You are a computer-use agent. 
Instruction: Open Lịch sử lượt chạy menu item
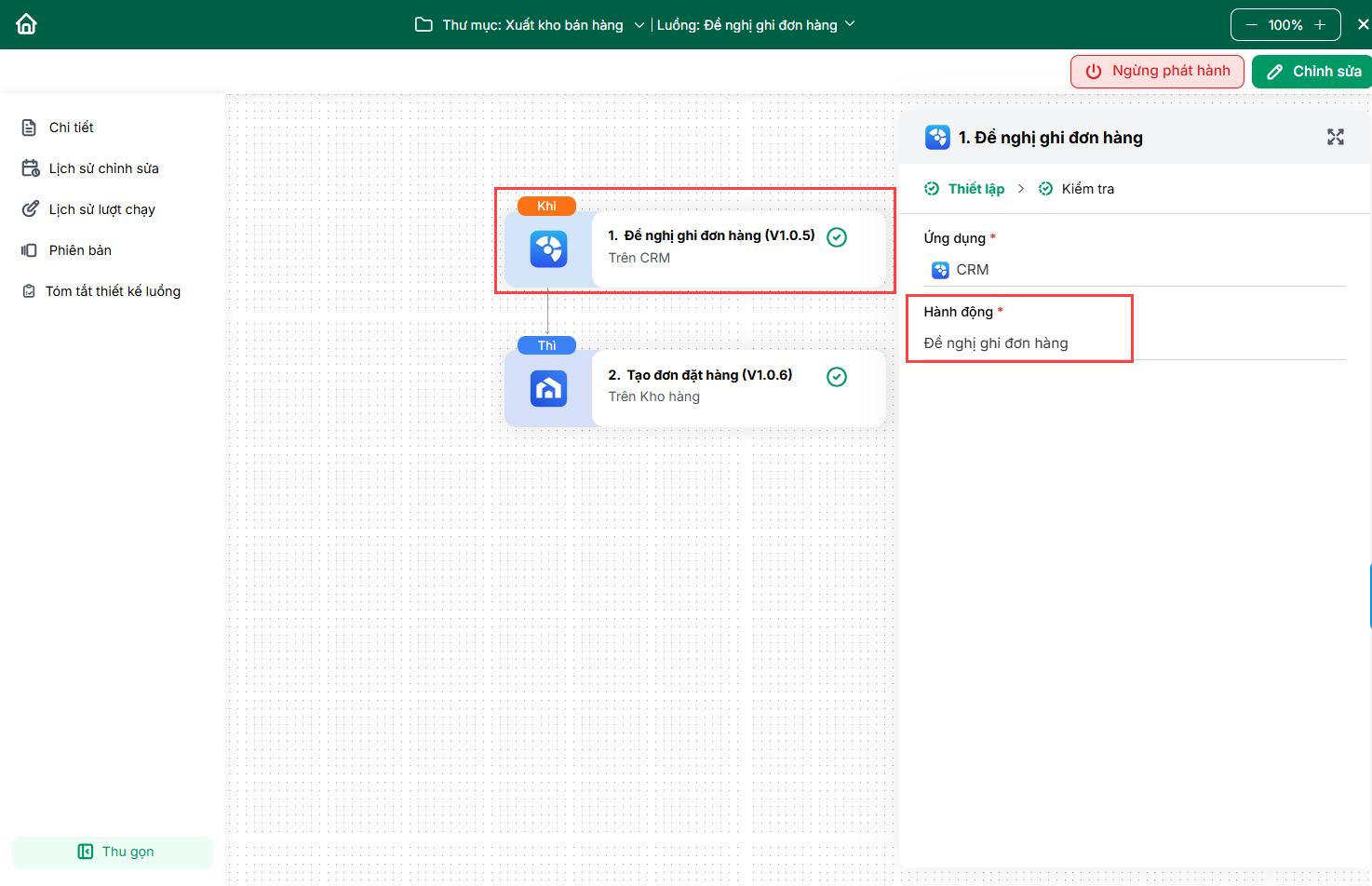101,209
